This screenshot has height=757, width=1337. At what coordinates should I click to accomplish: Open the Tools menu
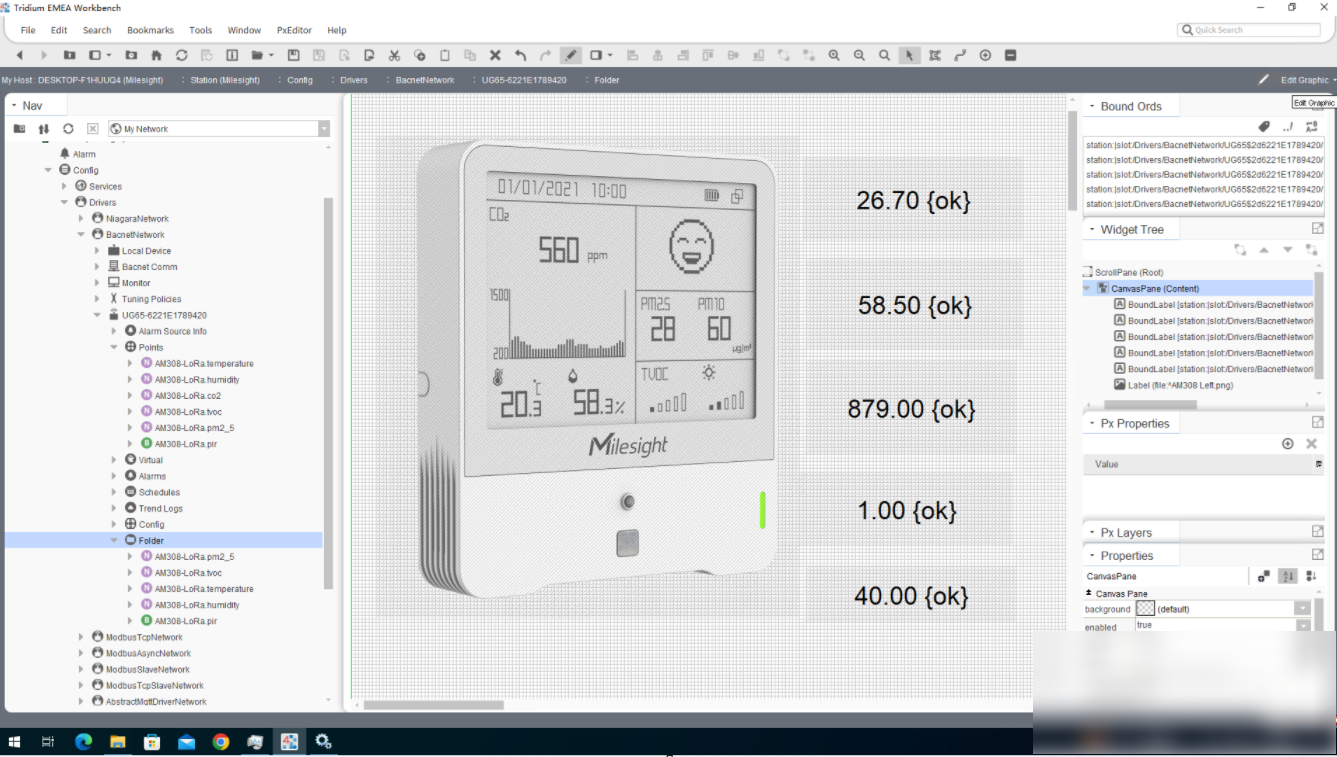click(201, 30)
